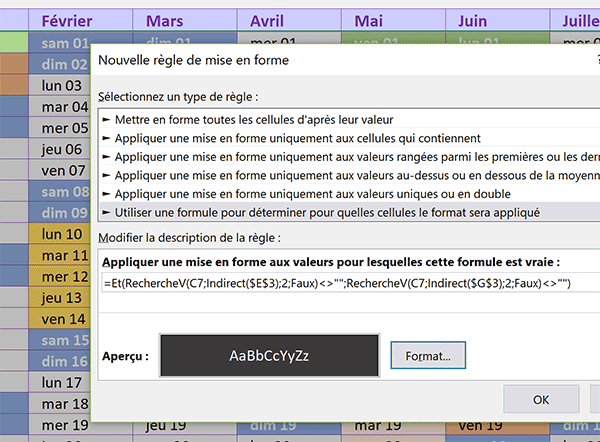The image size is (600, 442).
Task: Select cell 'dim 02' in Février
Action: coord(60,64)
